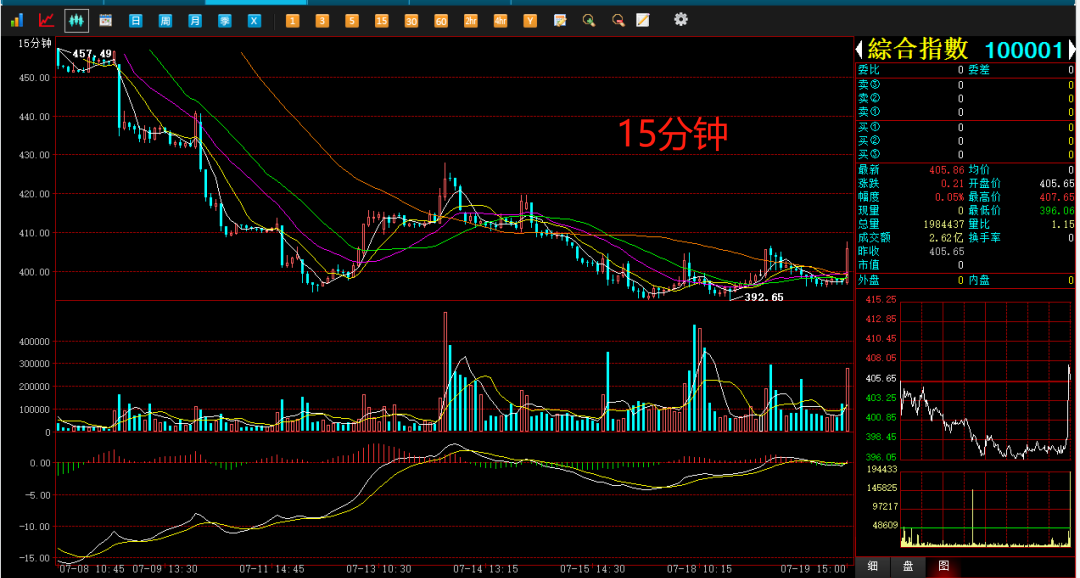Image resolution: width=1080 pixels, height=578 pixels.
Task: Select the 1-minute timeframe button
Action: [293, 21]
